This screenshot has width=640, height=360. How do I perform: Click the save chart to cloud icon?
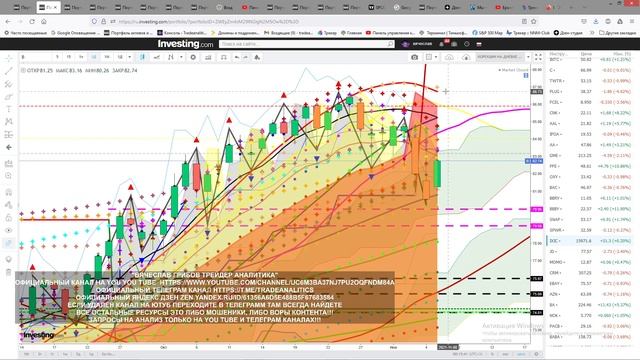[449, 57]
